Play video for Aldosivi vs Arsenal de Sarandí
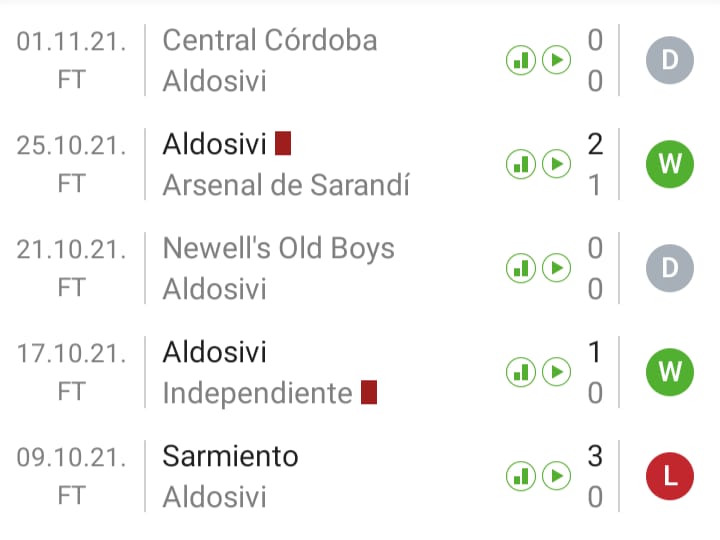The image size is (720, 540). click(x=556, y=164)
